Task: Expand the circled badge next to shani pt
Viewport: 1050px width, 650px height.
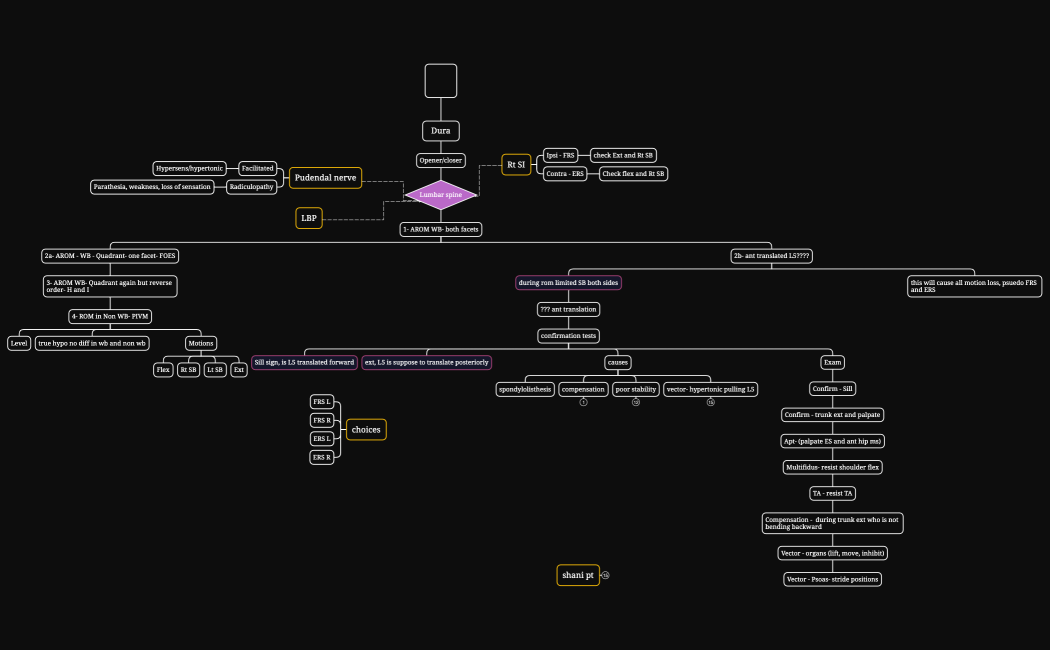Action: tap(604, 575)
